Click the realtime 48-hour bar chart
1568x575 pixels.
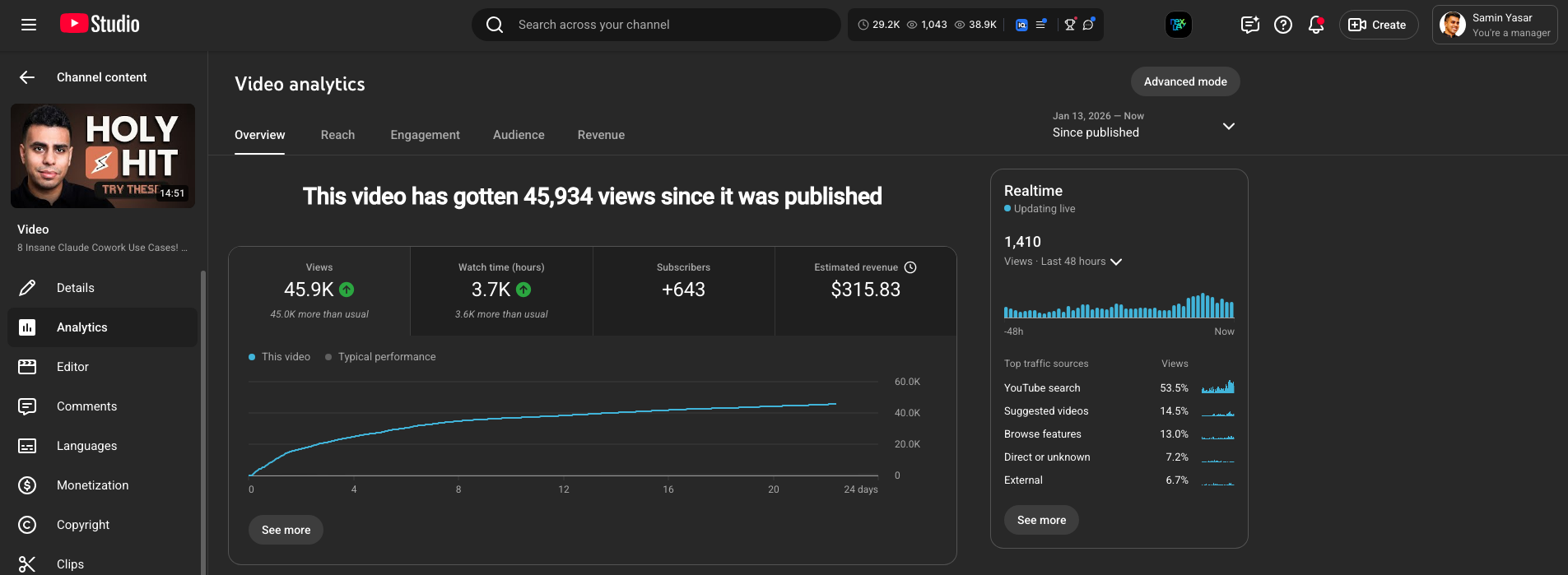tap(1119, 305)
